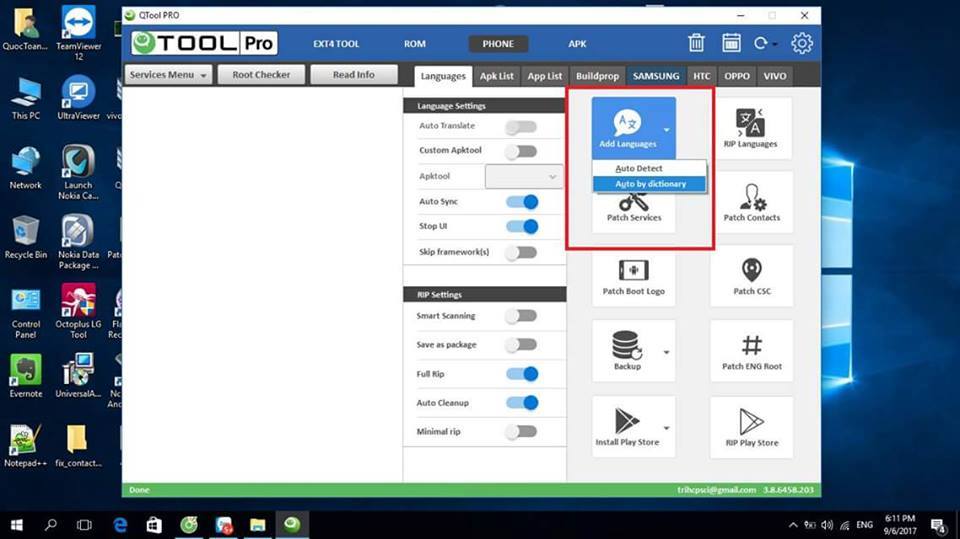Viewport: 960px width, 539px height.
Task: Open the RIP Play Store tool
Action: pyautogui.click(x=752, y=428)
